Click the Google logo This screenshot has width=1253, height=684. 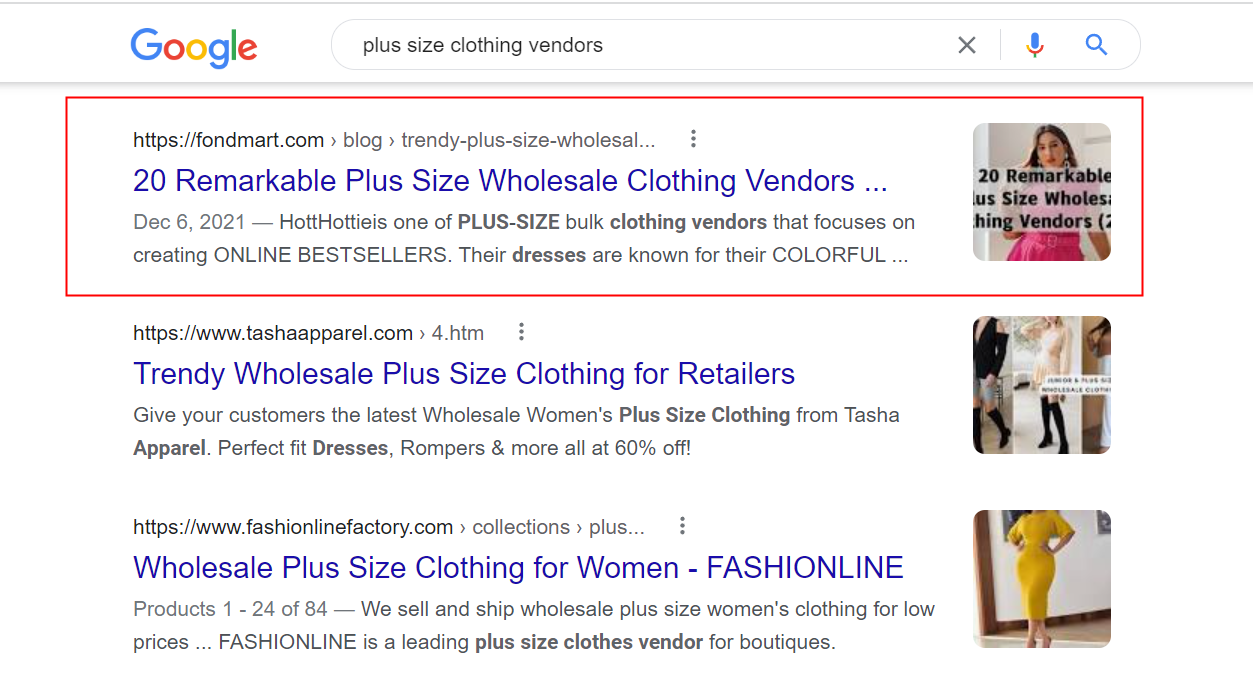point(194,46)
